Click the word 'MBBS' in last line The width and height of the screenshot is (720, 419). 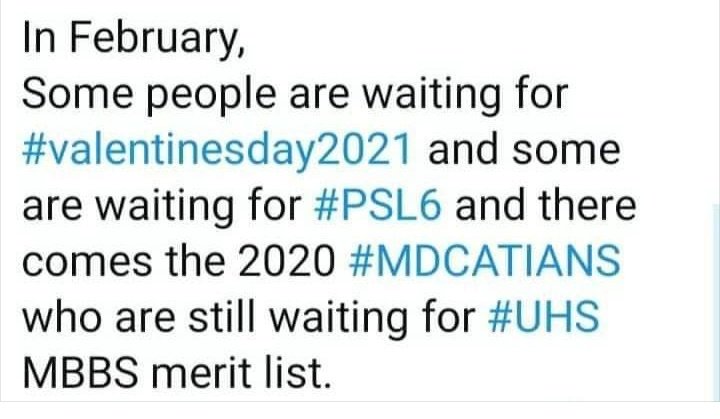click(80, 372)
